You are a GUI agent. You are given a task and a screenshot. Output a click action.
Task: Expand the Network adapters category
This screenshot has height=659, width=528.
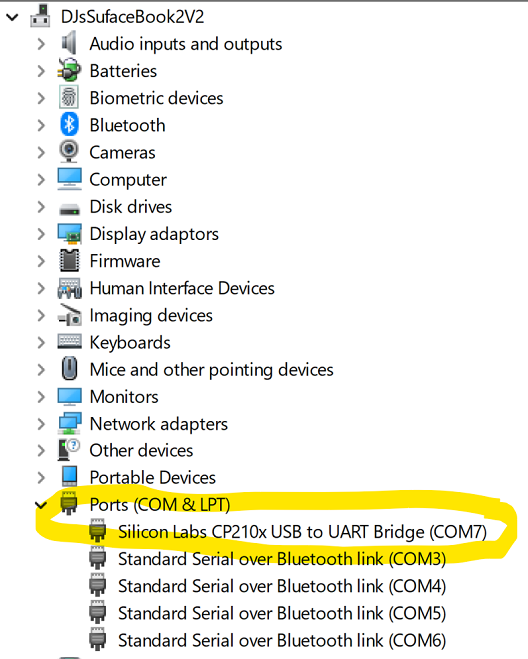click(x=41, y=424)
